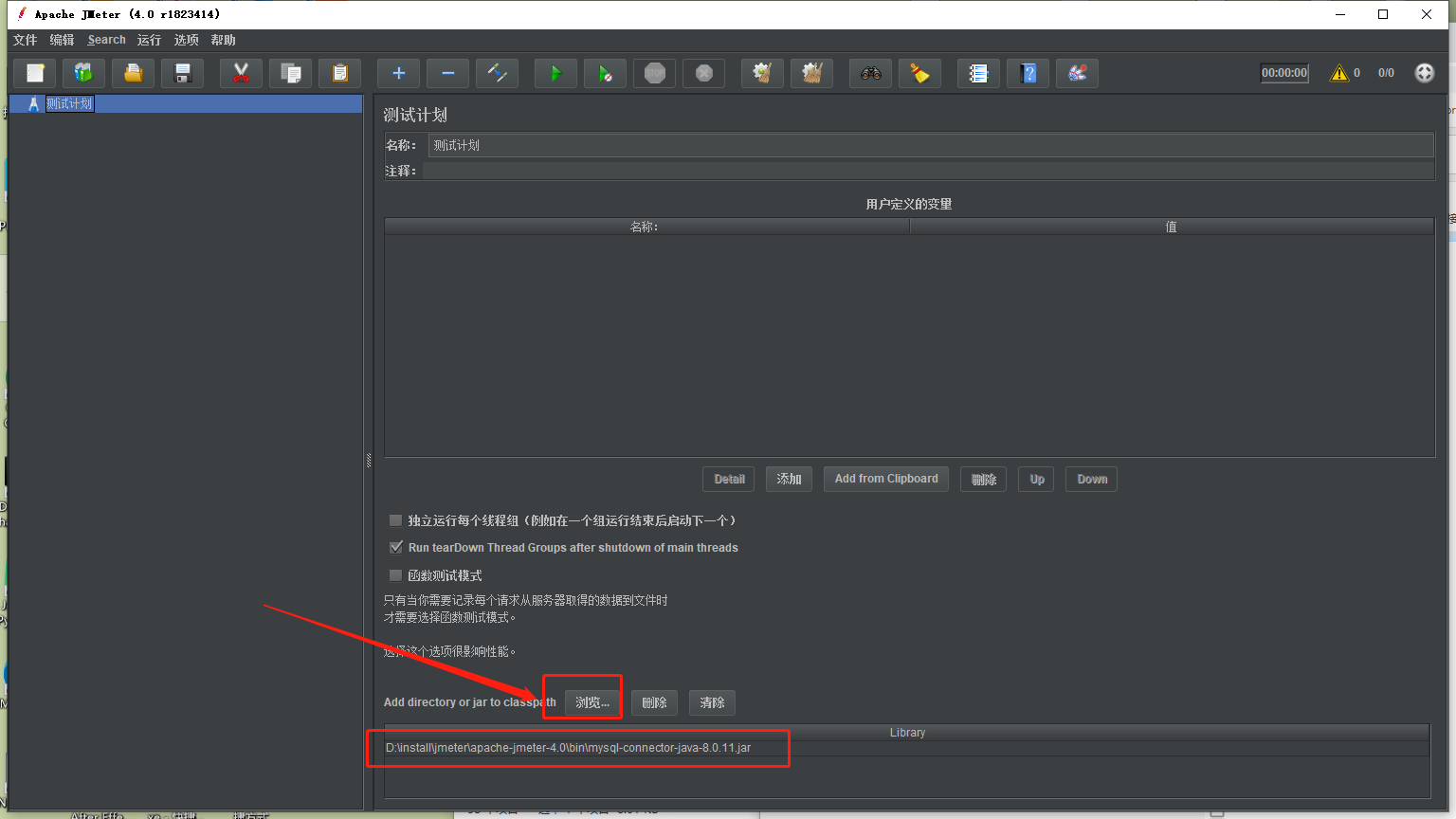Open the 编辑 menu
Screen dimensions: 1456x819
tap(63, 40)
